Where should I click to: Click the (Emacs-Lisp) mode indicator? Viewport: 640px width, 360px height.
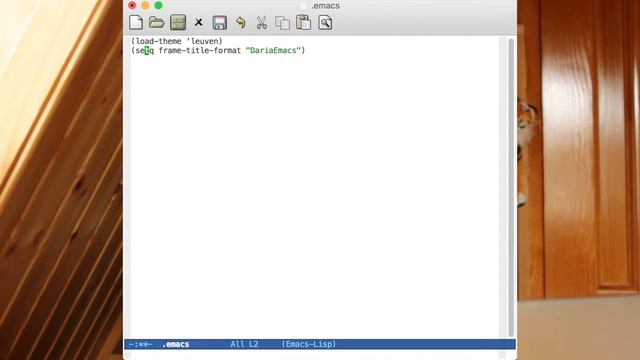pos(309,344)
